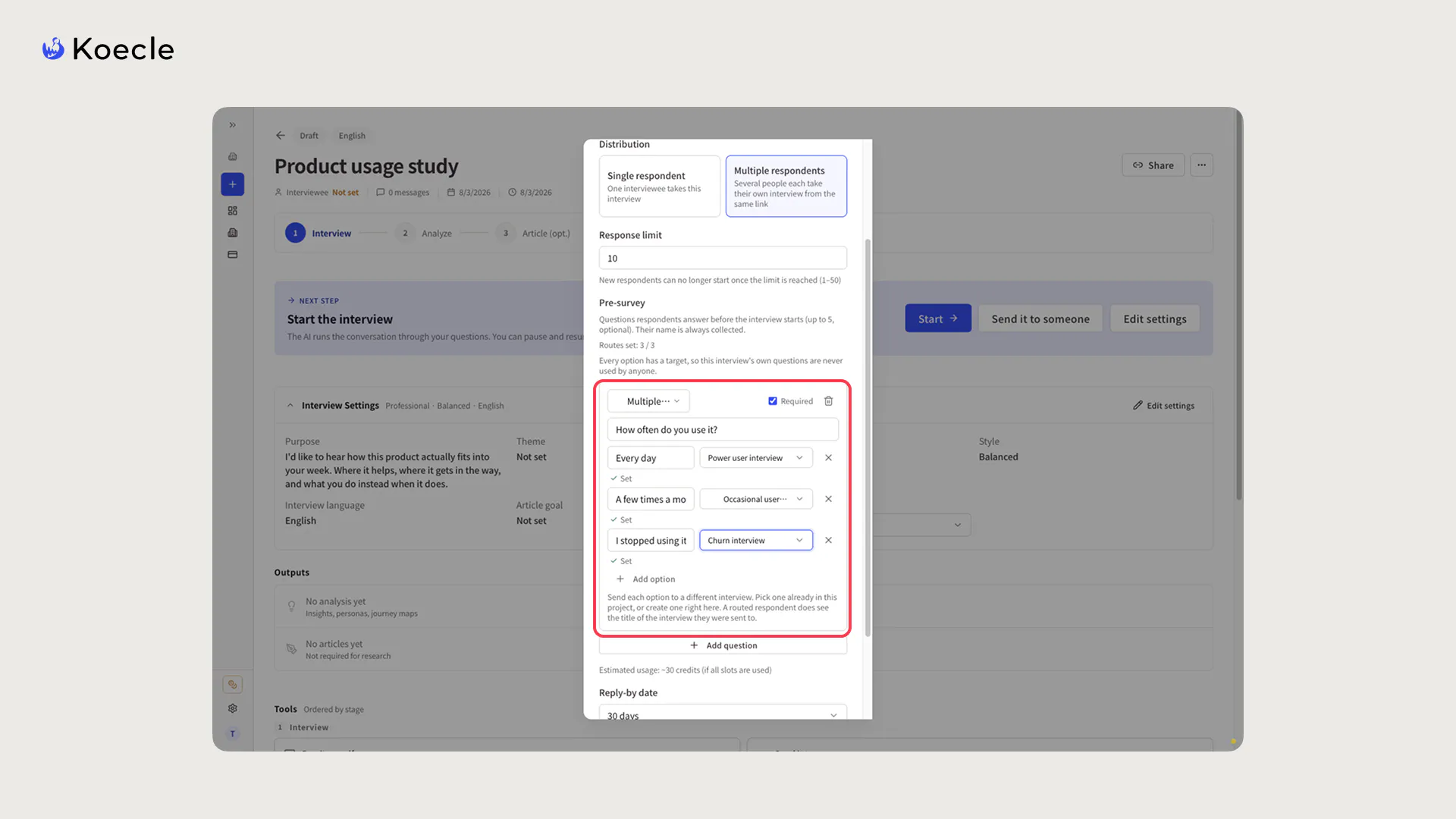Screen dimensions: 1456x819
Task: Open the user avatar T
Action: click(x=233, y=733)
